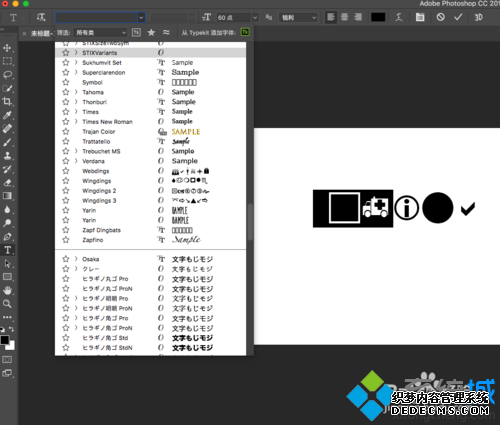Choose the Webdings font
The image size is (500, 425).
pyautogui.click(x=150, y=171)
